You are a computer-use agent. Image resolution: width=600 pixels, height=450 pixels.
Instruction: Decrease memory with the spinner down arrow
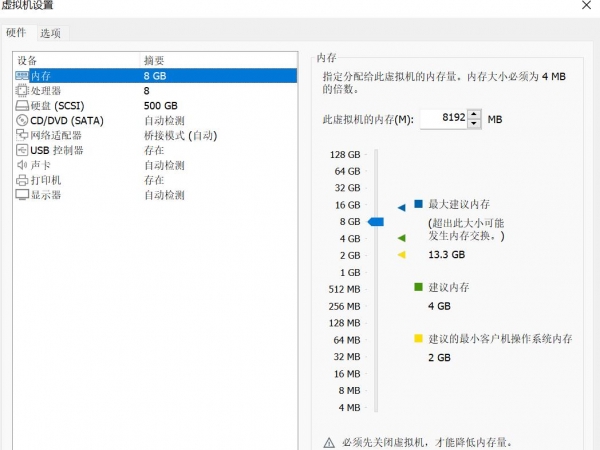coord(475,123)
